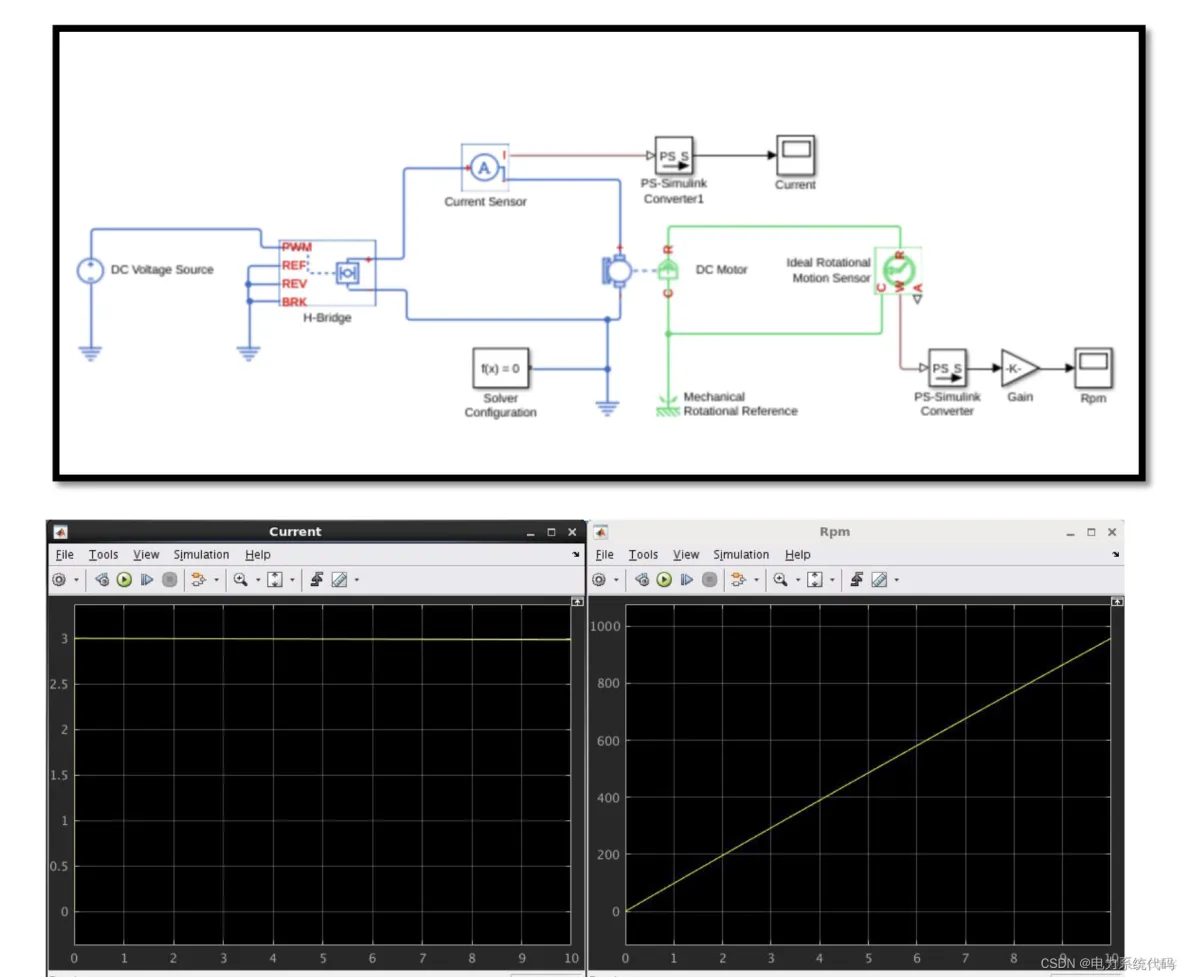Click the DC Motor label text
Screen dimensions: 1184x977
[x=721, y=270]
